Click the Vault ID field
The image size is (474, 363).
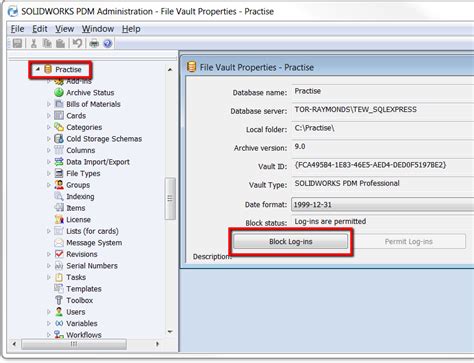383,165
